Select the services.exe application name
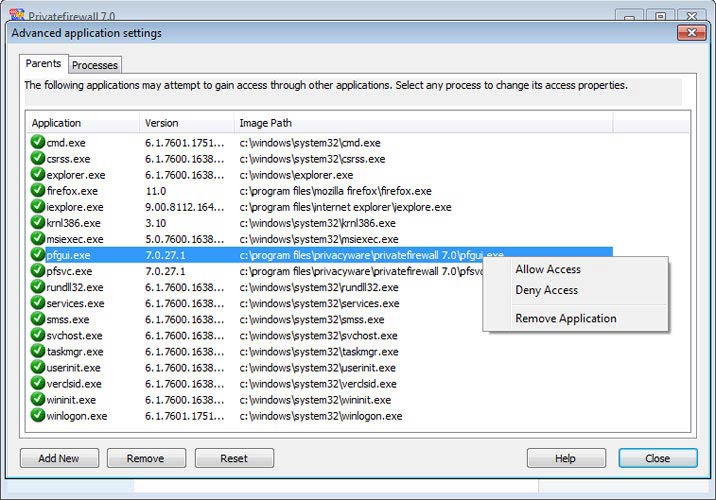Screen dimensions: 716x500 [x=75, y=304]
